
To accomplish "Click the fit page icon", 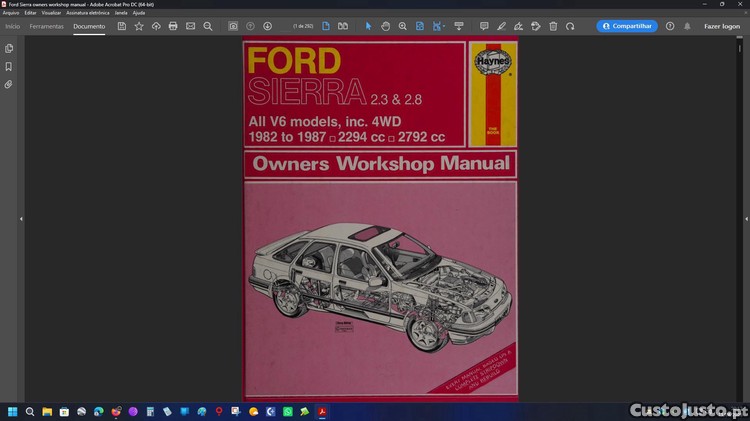I will click(x=419, y=26).
